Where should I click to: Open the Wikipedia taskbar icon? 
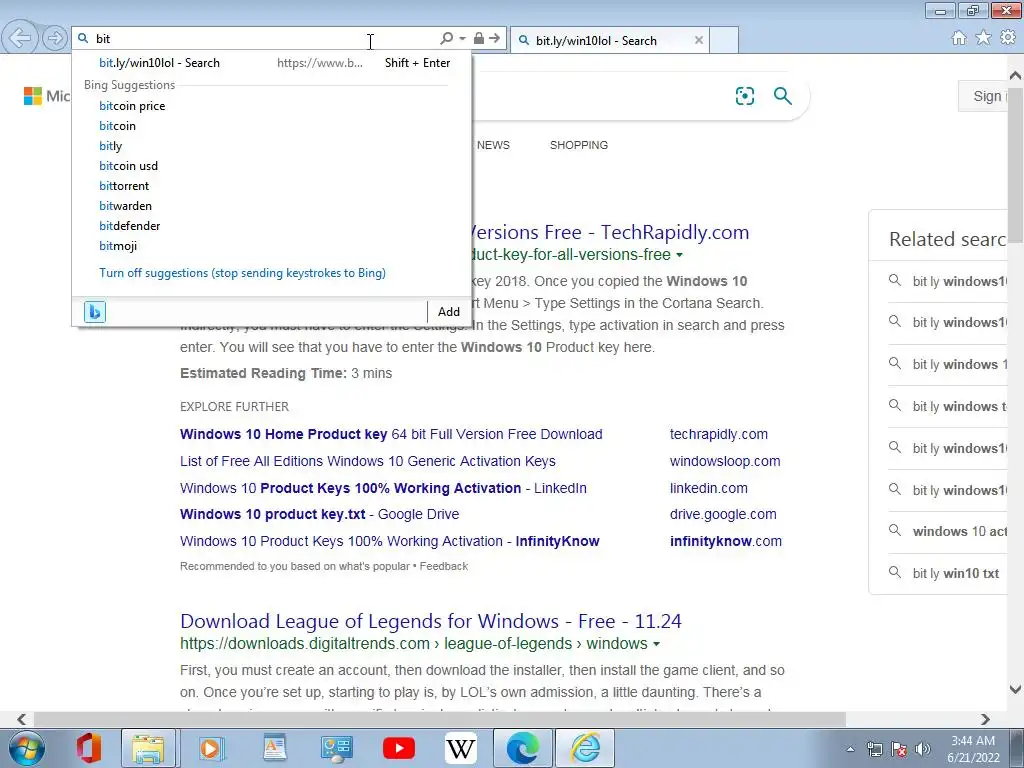pyautogui.click(x=460, y=748)
